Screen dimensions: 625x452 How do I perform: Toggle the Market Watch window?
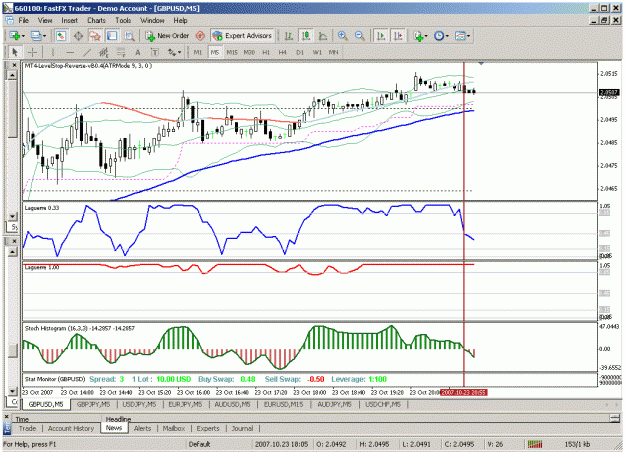(x=61, y=36)
